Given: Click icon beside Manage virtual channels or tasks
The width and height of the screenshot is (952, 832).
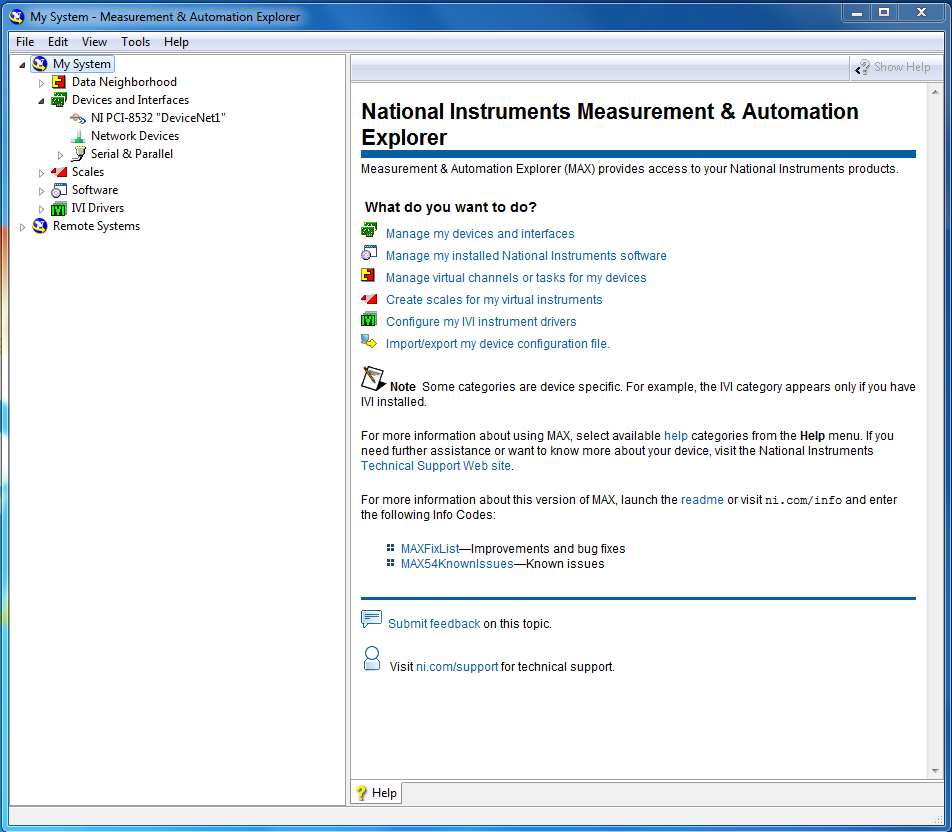Looking at the screenshot, I should (x=368, y=275).
